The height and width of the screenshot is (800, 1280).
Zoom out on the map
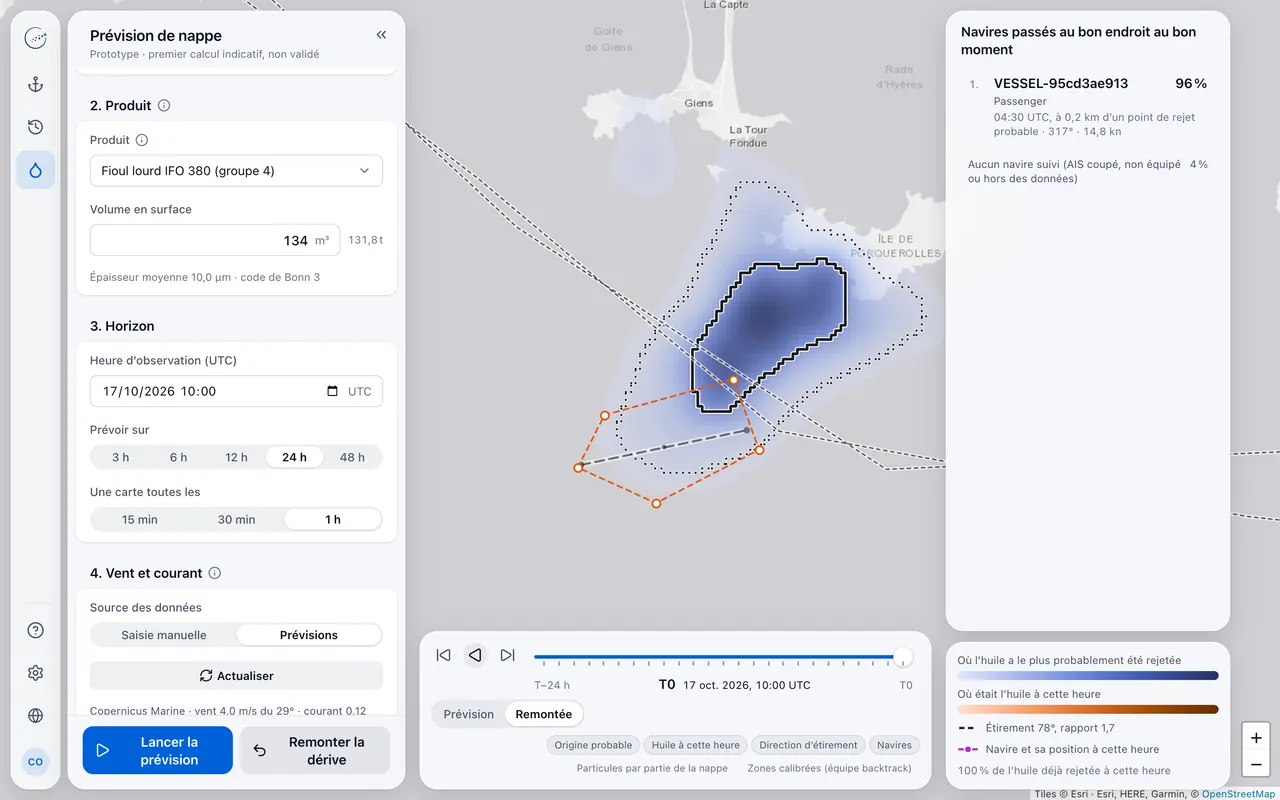1256,765
